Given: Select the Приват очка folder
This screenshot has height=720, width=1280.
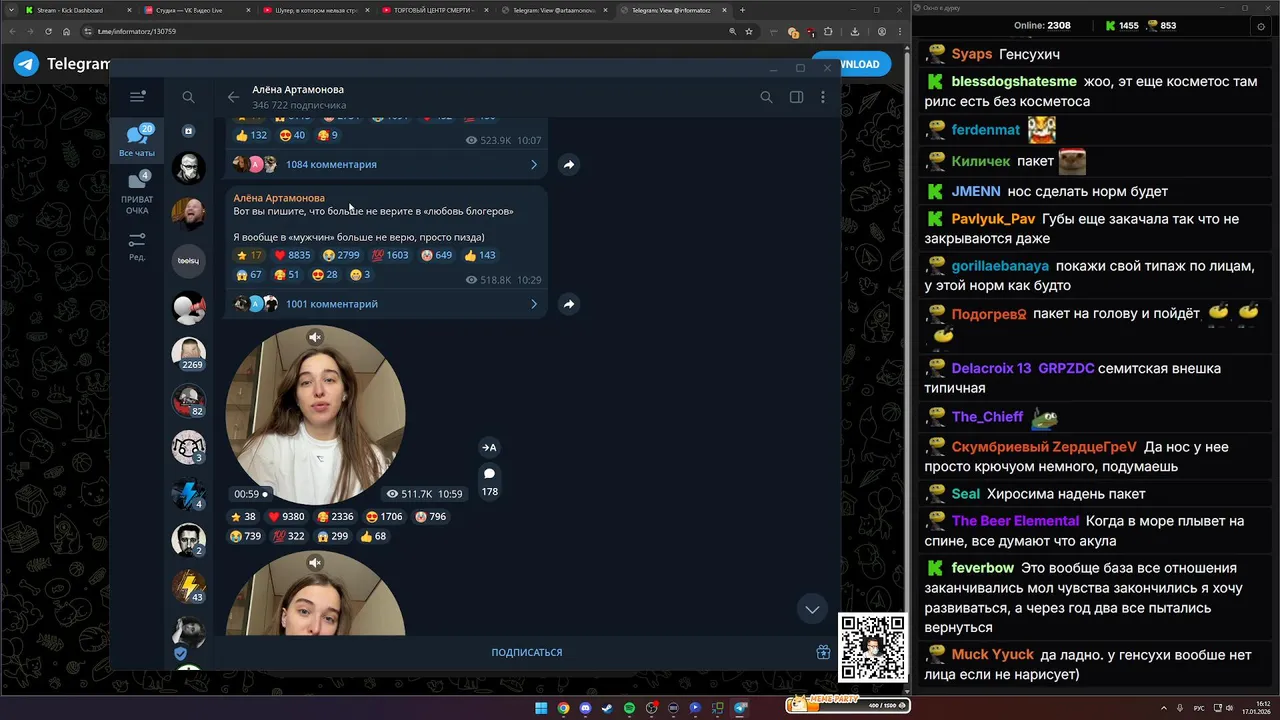Looking at the screenshot, I should pos(137,194).
